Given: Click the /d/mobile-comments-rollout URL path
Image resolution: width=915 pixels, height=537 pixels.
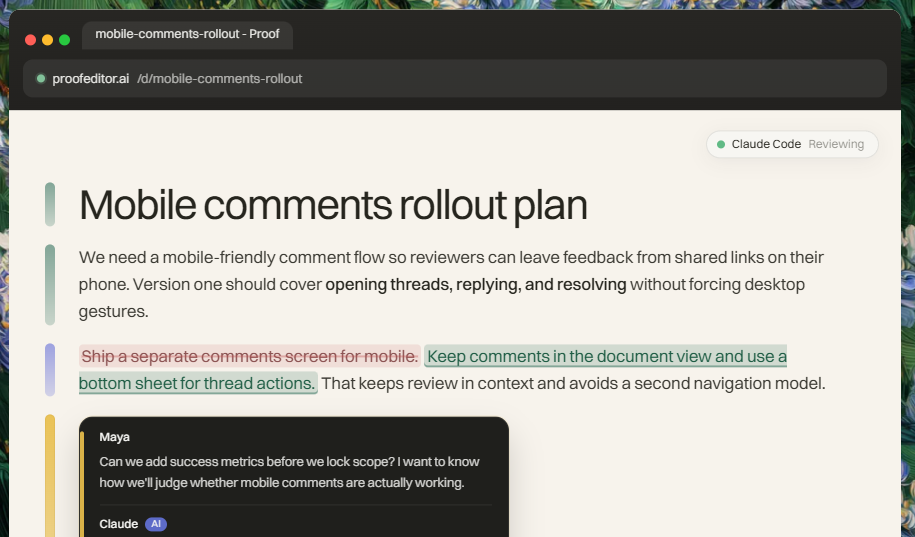Looking at the screenshot, I should [x=219, y=79].
